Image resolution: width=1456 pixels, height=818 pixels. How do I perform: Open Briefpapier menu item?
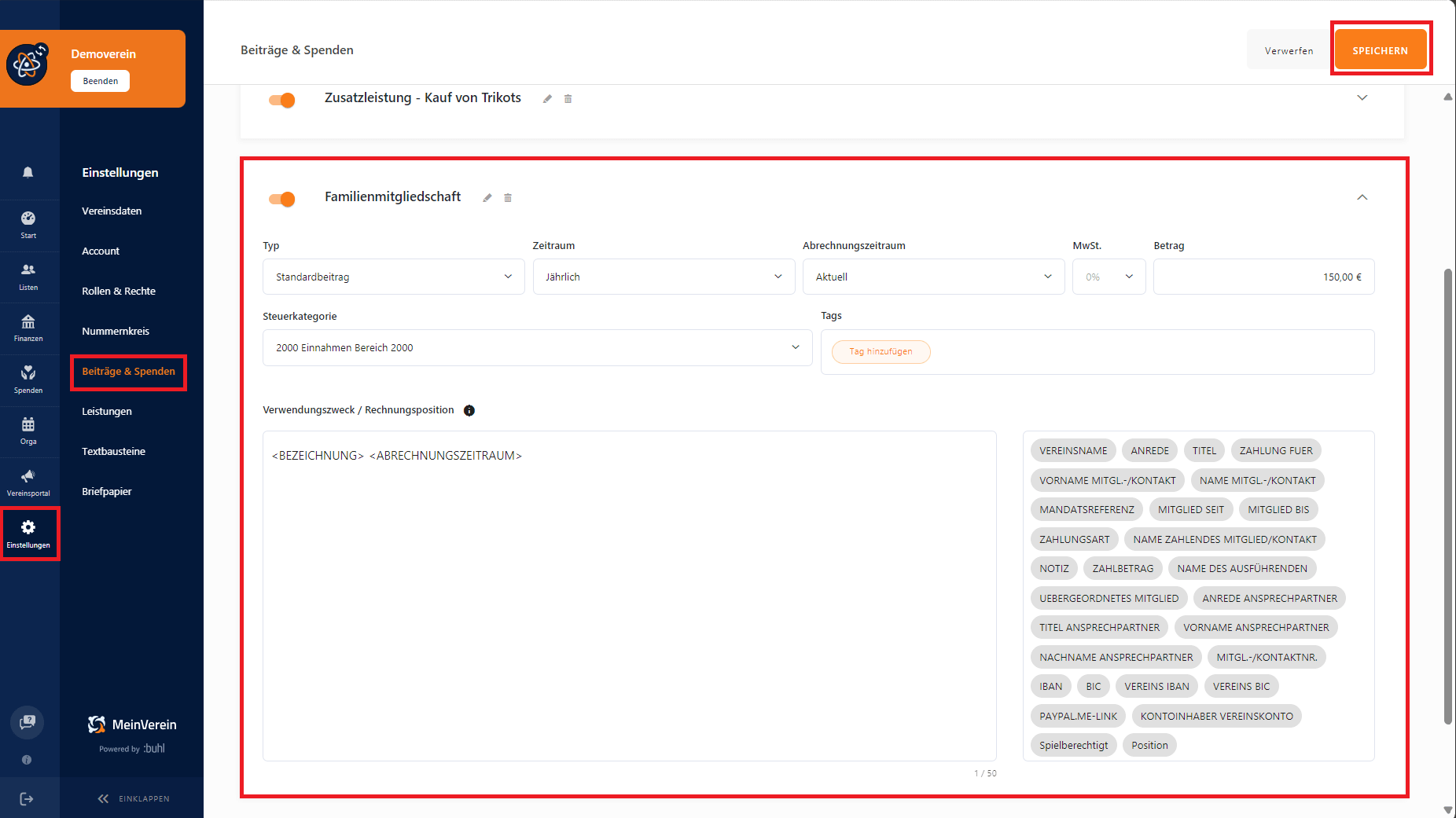(x=107, y=491)
